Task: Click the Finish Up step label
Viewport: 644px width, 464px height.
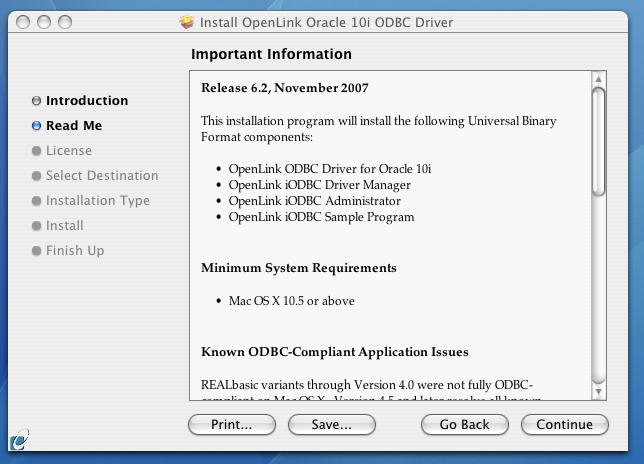Action: point(75,251)
